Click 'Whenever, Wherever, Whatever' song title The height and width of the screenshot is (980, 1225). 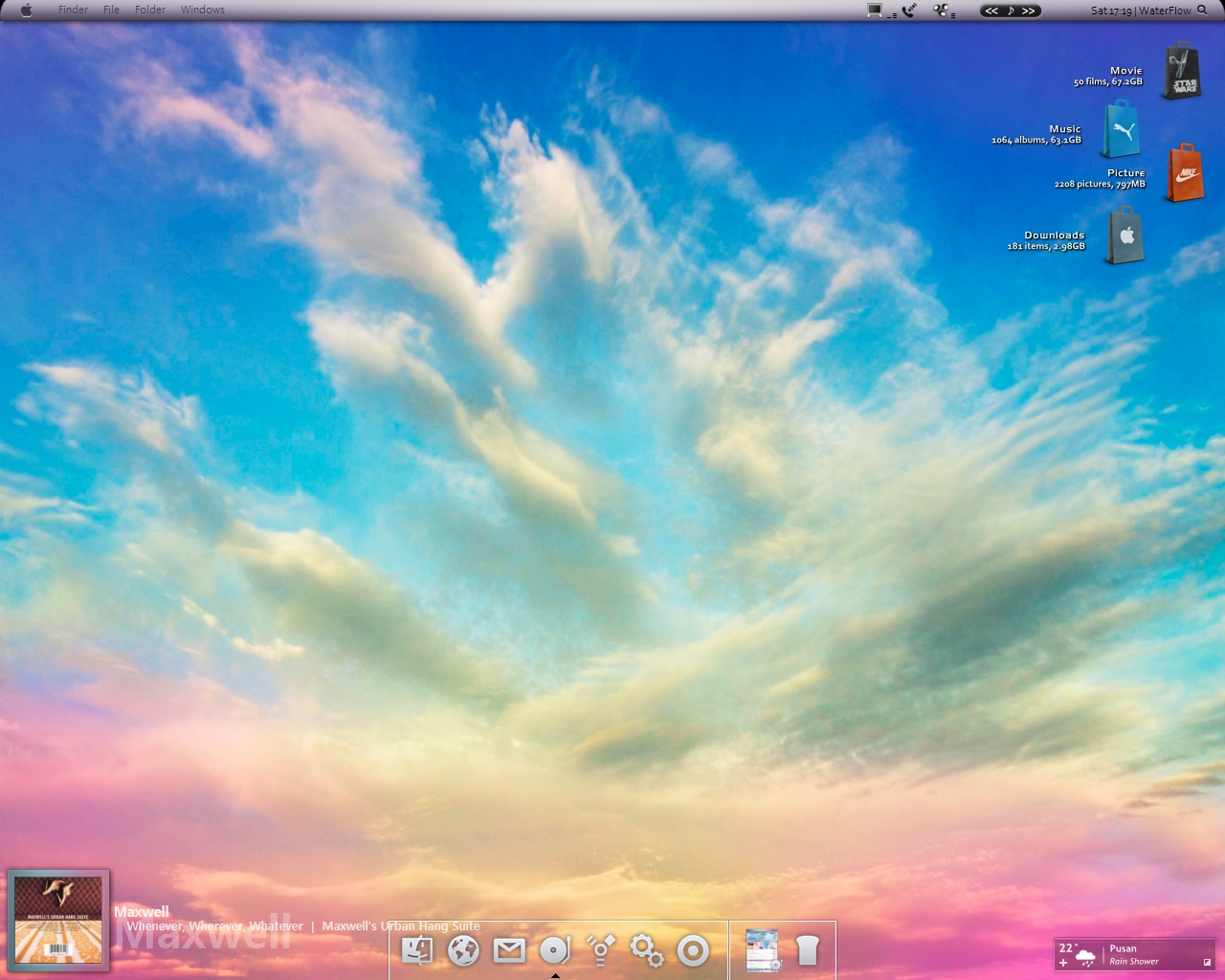pos(215,926)
